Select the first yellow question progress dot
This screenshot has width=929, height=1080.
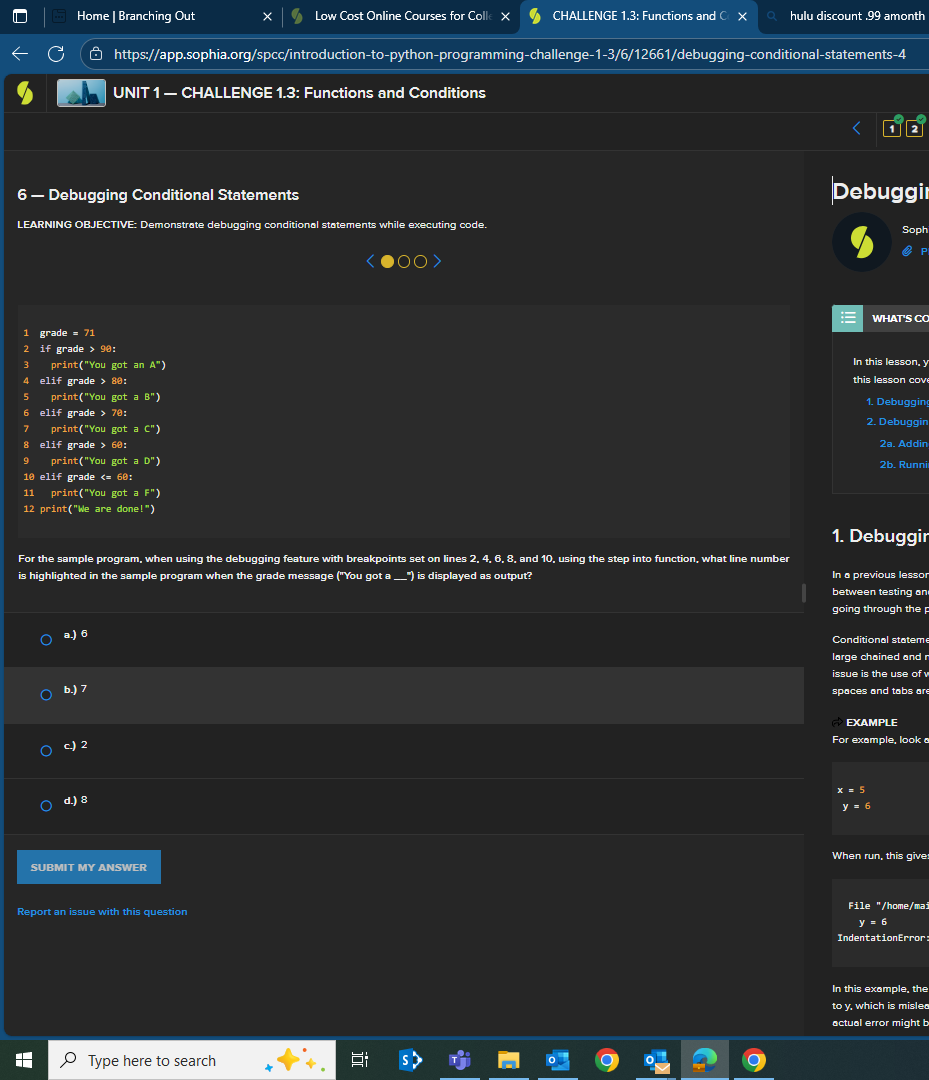386,261
